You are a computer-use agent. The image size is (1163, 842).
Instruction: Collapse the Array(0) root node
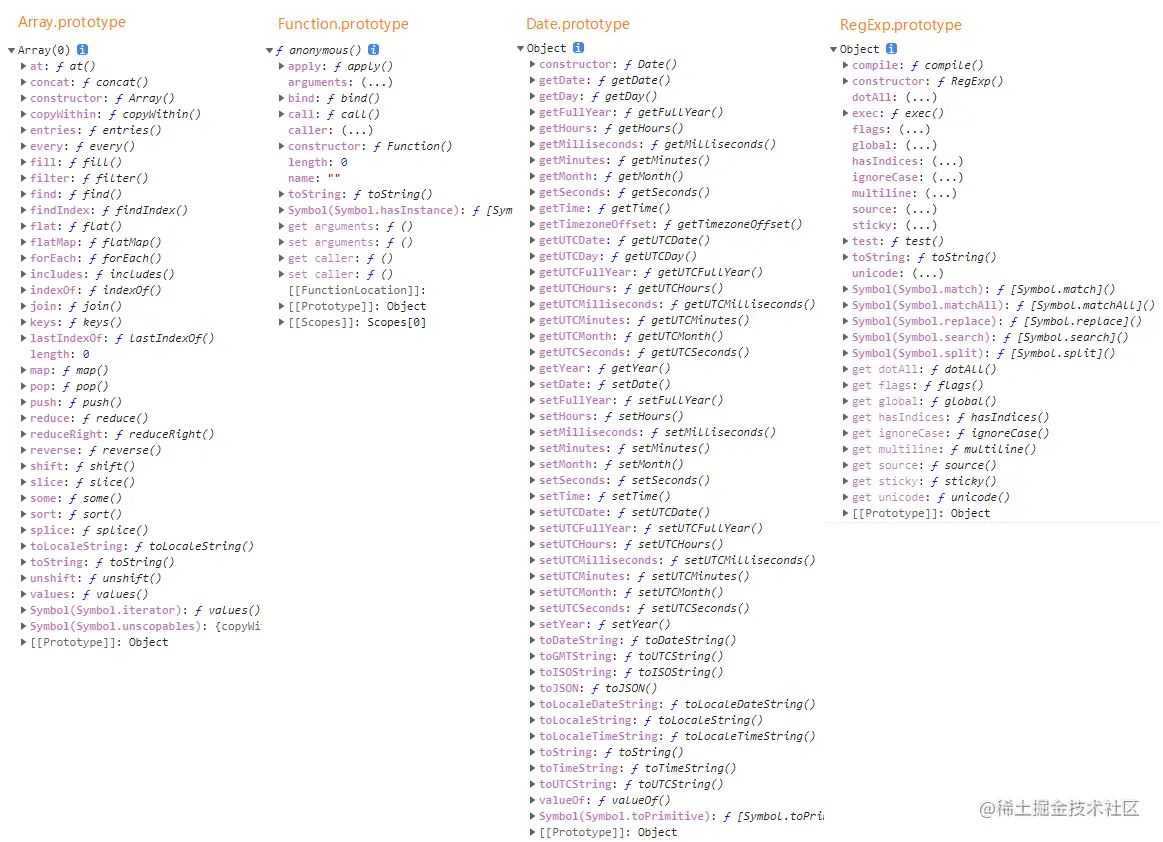click(x=11, y=50)
